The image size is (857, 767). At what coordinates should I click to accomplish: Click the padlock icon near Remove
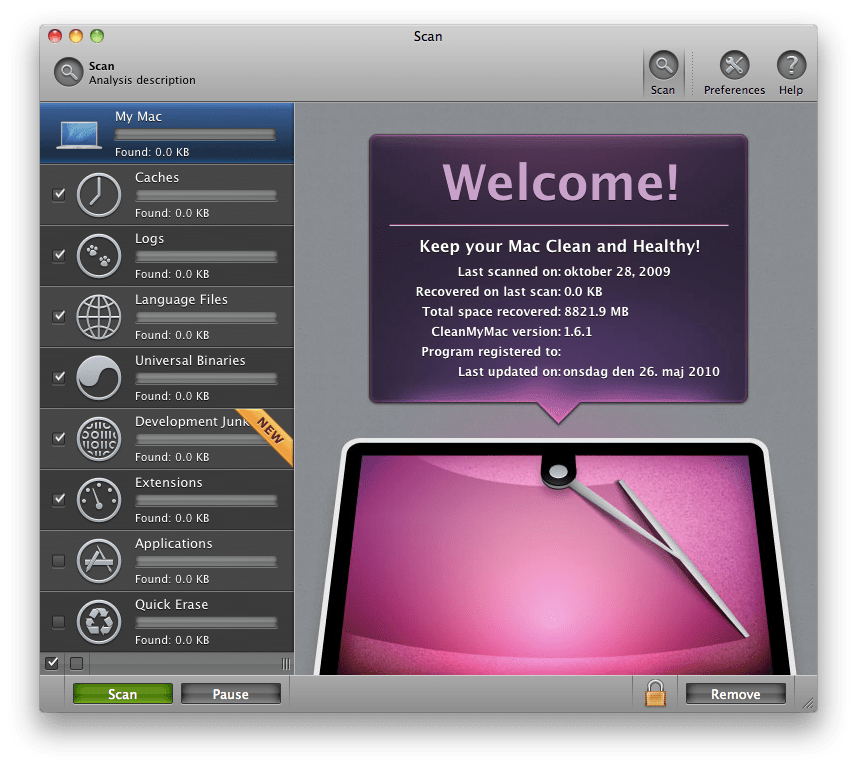[655, 693]
